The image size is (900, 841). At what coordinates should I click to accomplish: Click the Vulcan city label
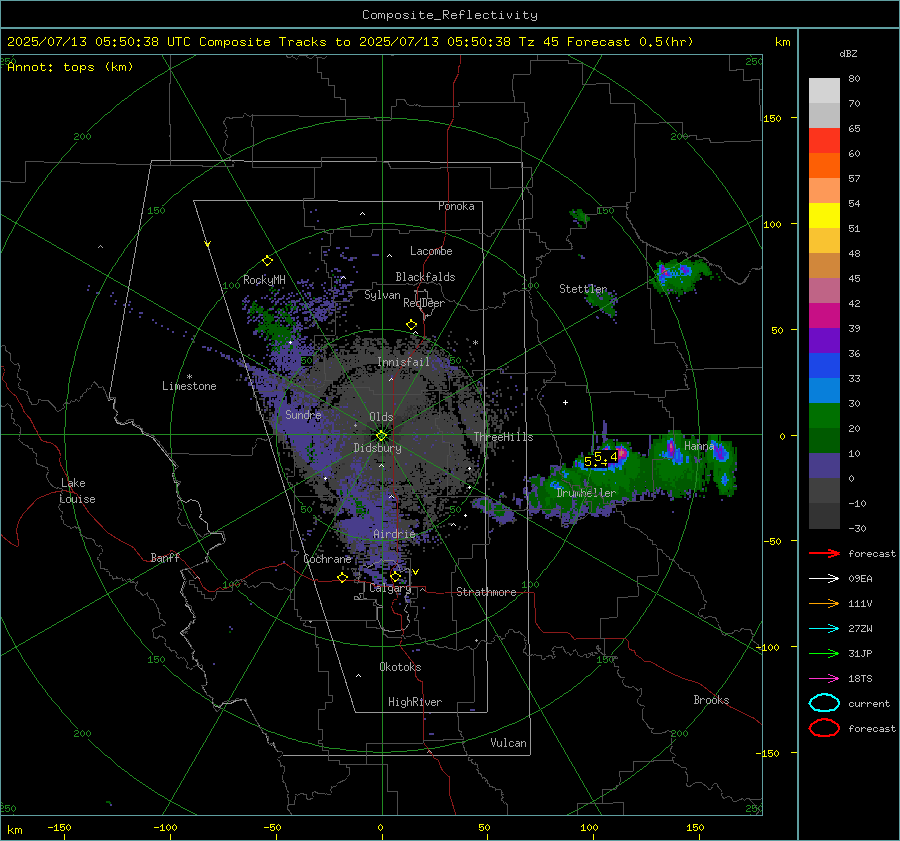point(508,743)
